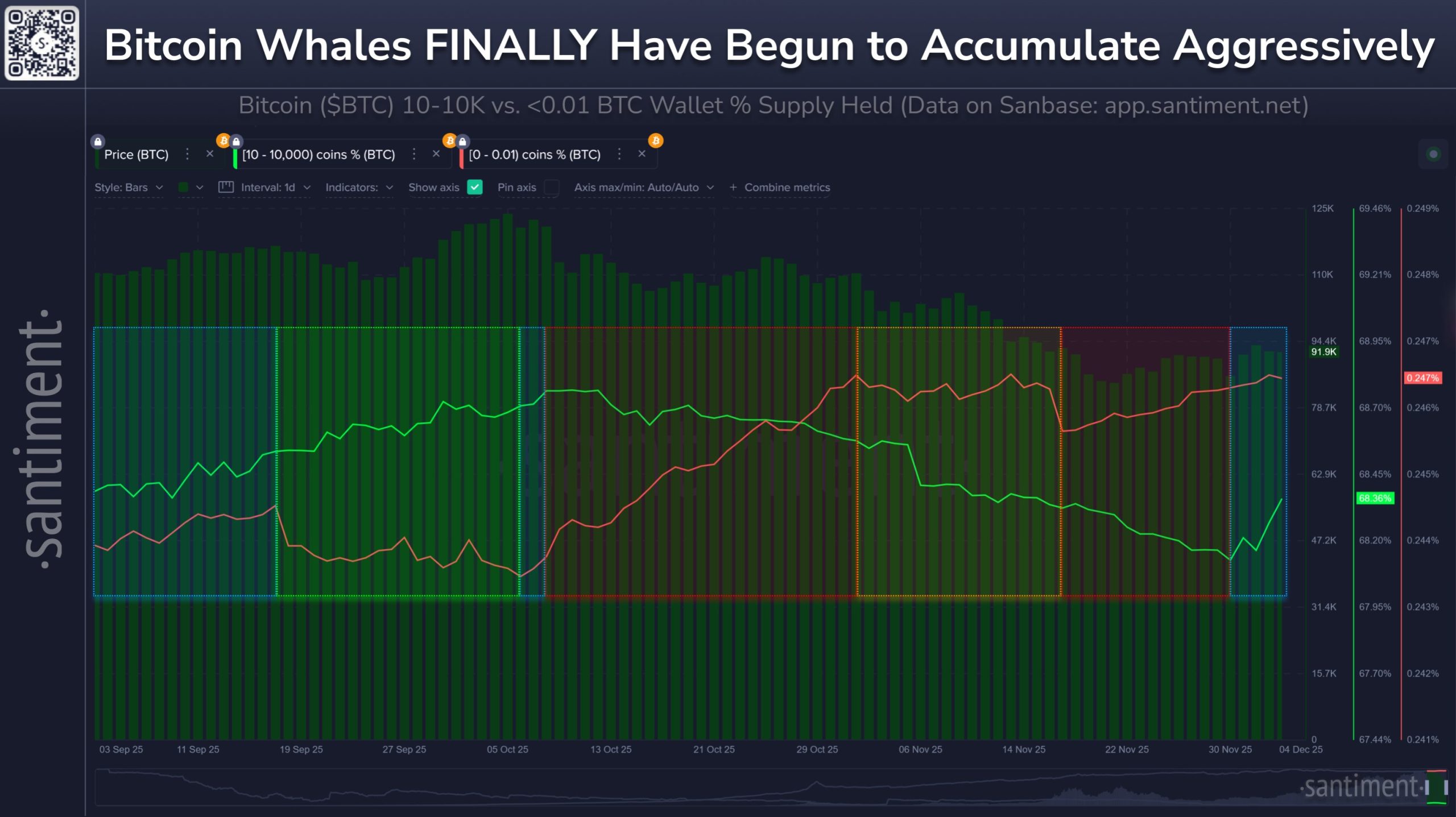Remove the [10 - 10,000) coins metric via its X

[x=436, y=154]
